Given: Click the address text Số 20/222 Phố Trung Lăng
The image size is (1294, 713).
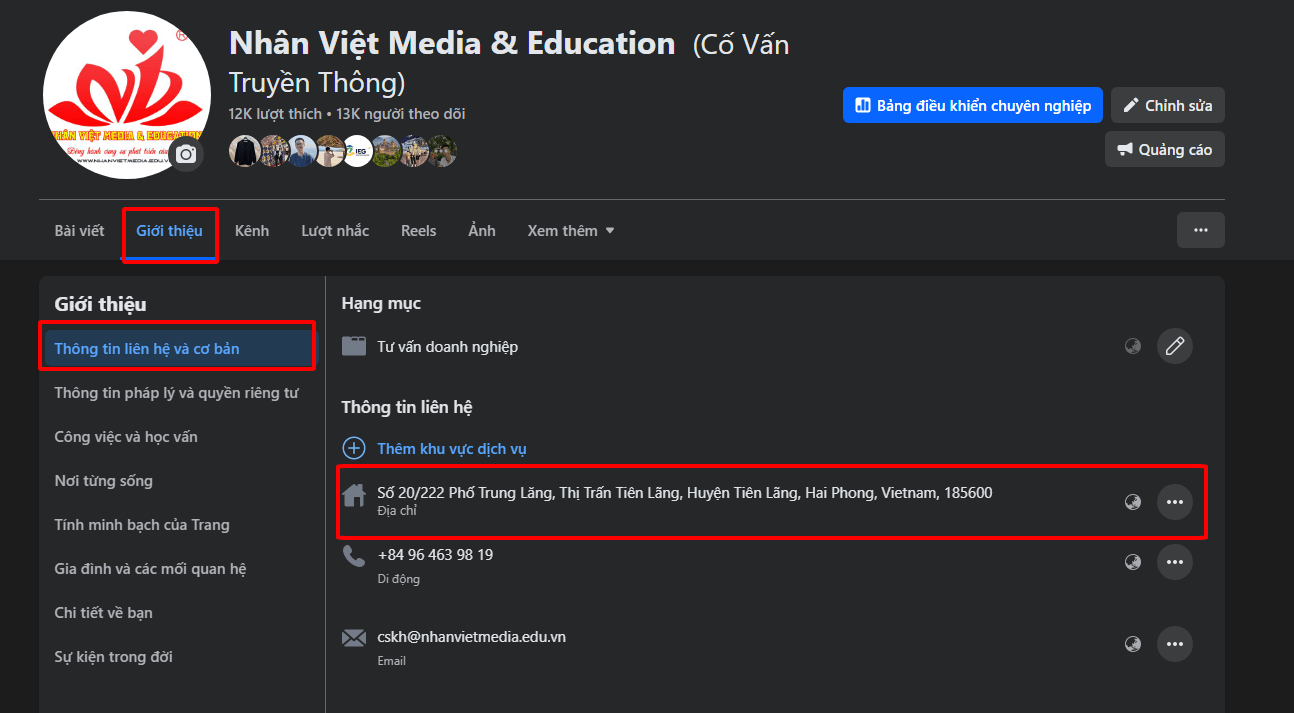Looking at the screenshot, I should (x=685, y=493).
